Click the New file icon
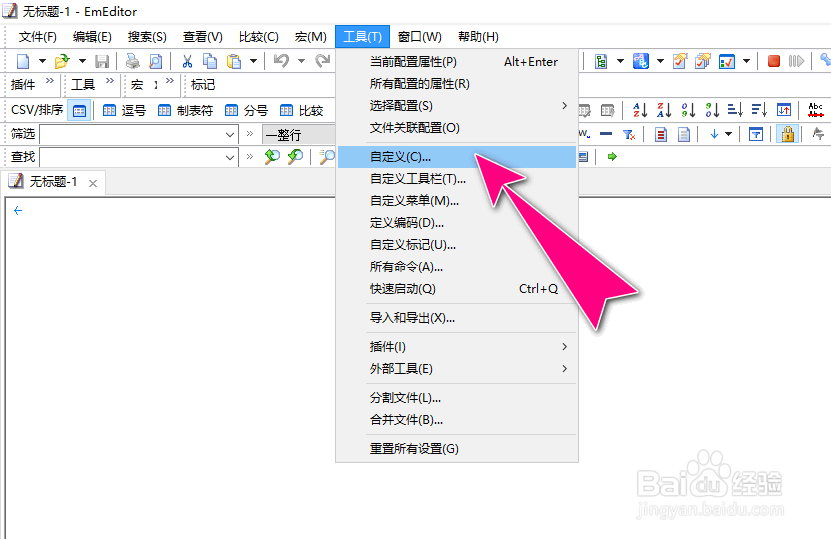The image size is (831, 539). pyautogui.click(x=23, y=61)
